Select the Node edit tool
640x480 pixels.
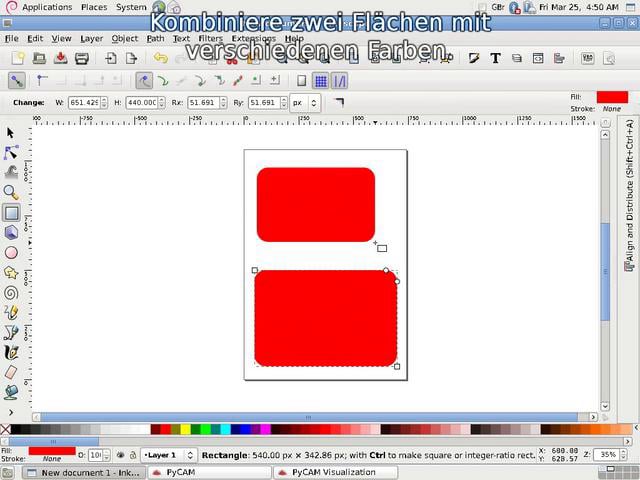(x=11, y=153)
